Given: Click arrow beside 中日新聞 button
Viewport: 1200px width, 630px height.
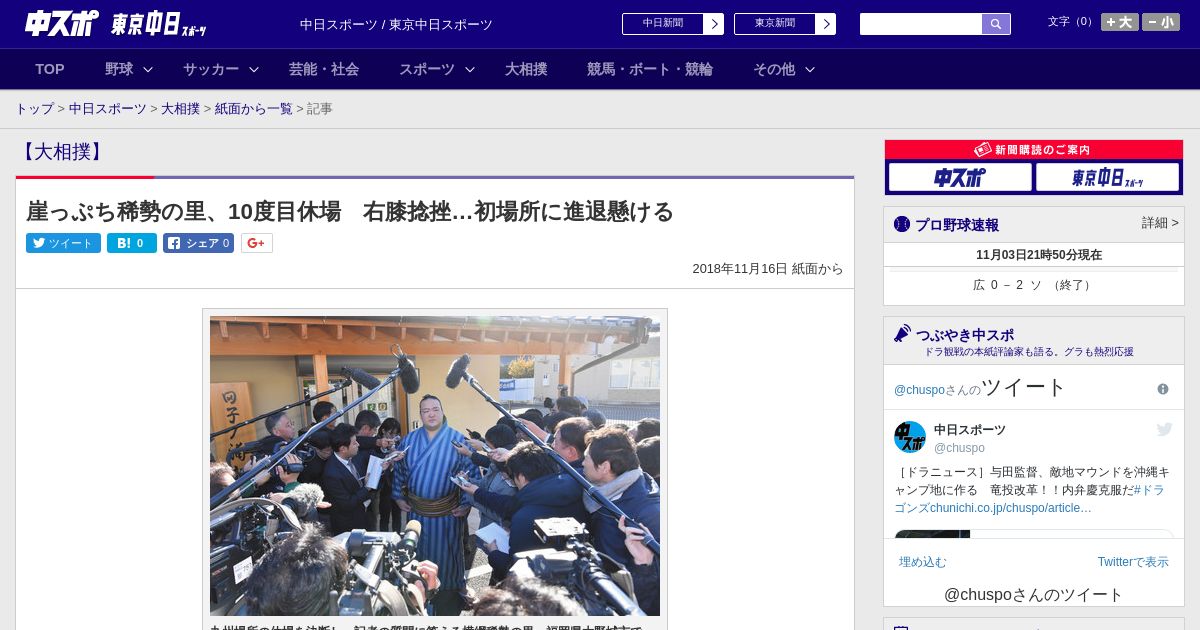Looking at the screenshot, I should [x=714, y=24].
